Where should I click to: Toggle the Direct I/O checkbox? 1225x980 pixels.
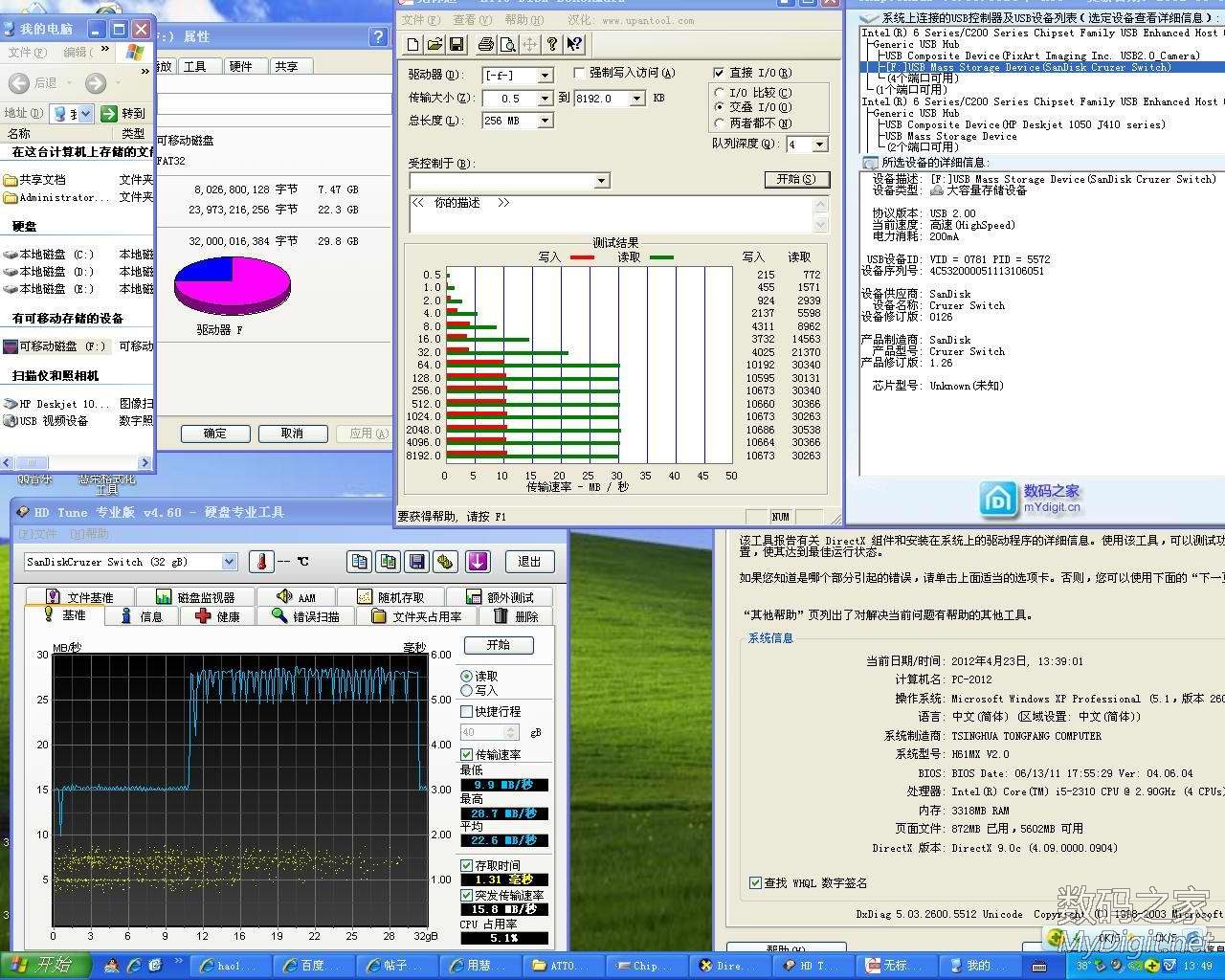719,73
